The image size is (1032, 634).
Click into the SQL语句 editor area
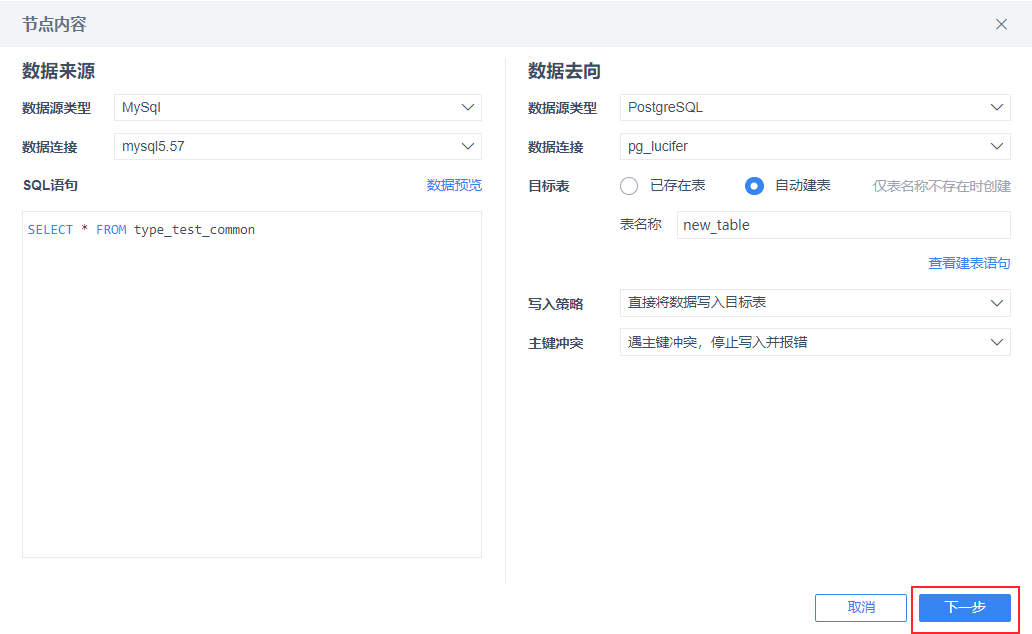(252, 384)
